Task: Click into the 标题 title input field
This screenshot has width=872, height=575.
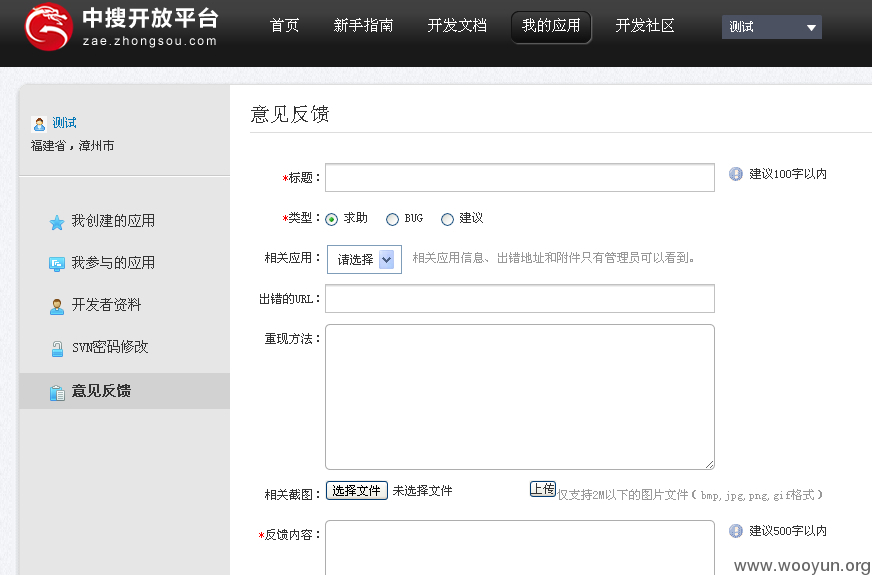Action: pos(520,177)
